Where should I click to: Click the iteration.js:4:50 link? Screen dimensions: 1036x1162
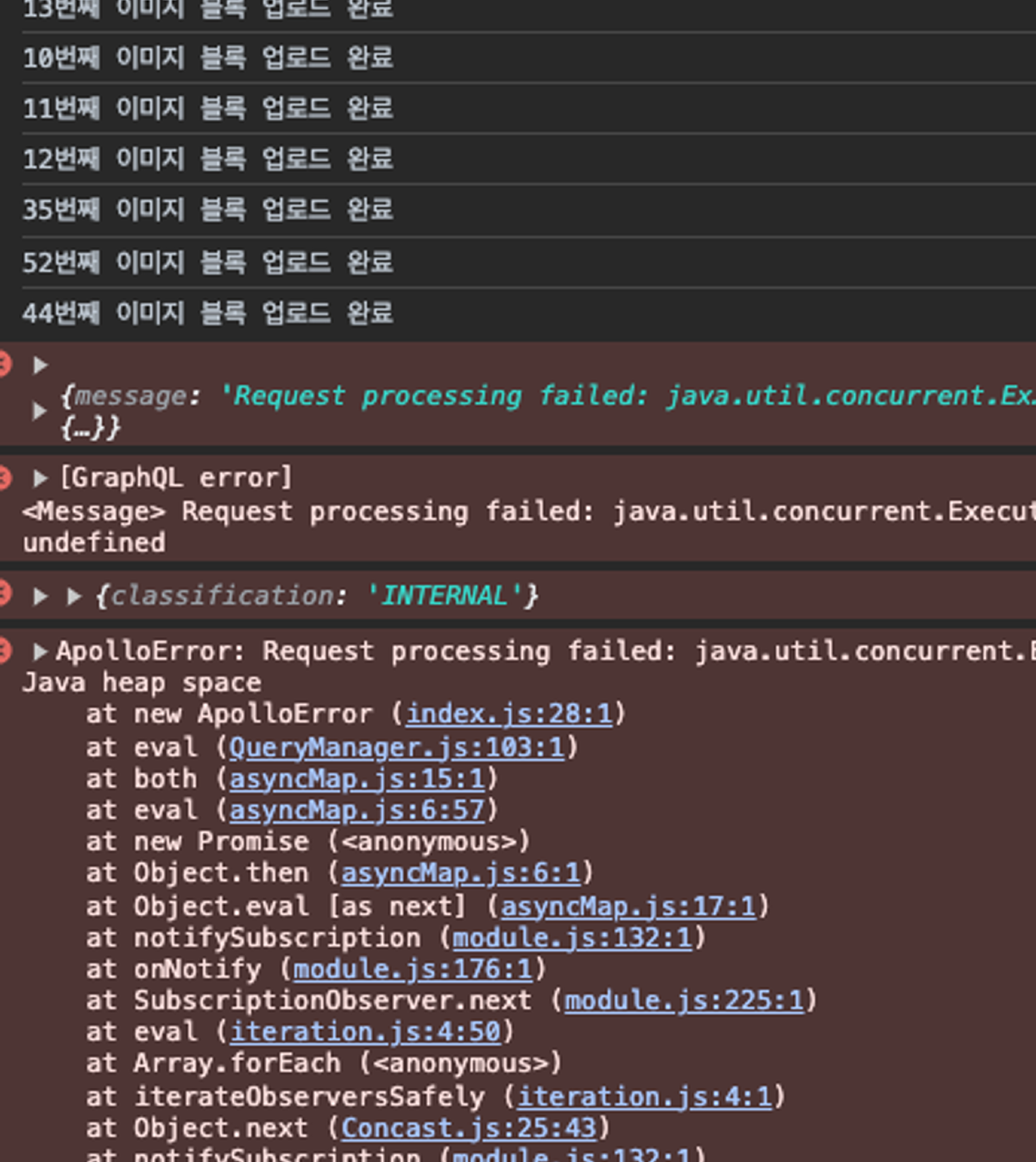(x=365, y=1032)
